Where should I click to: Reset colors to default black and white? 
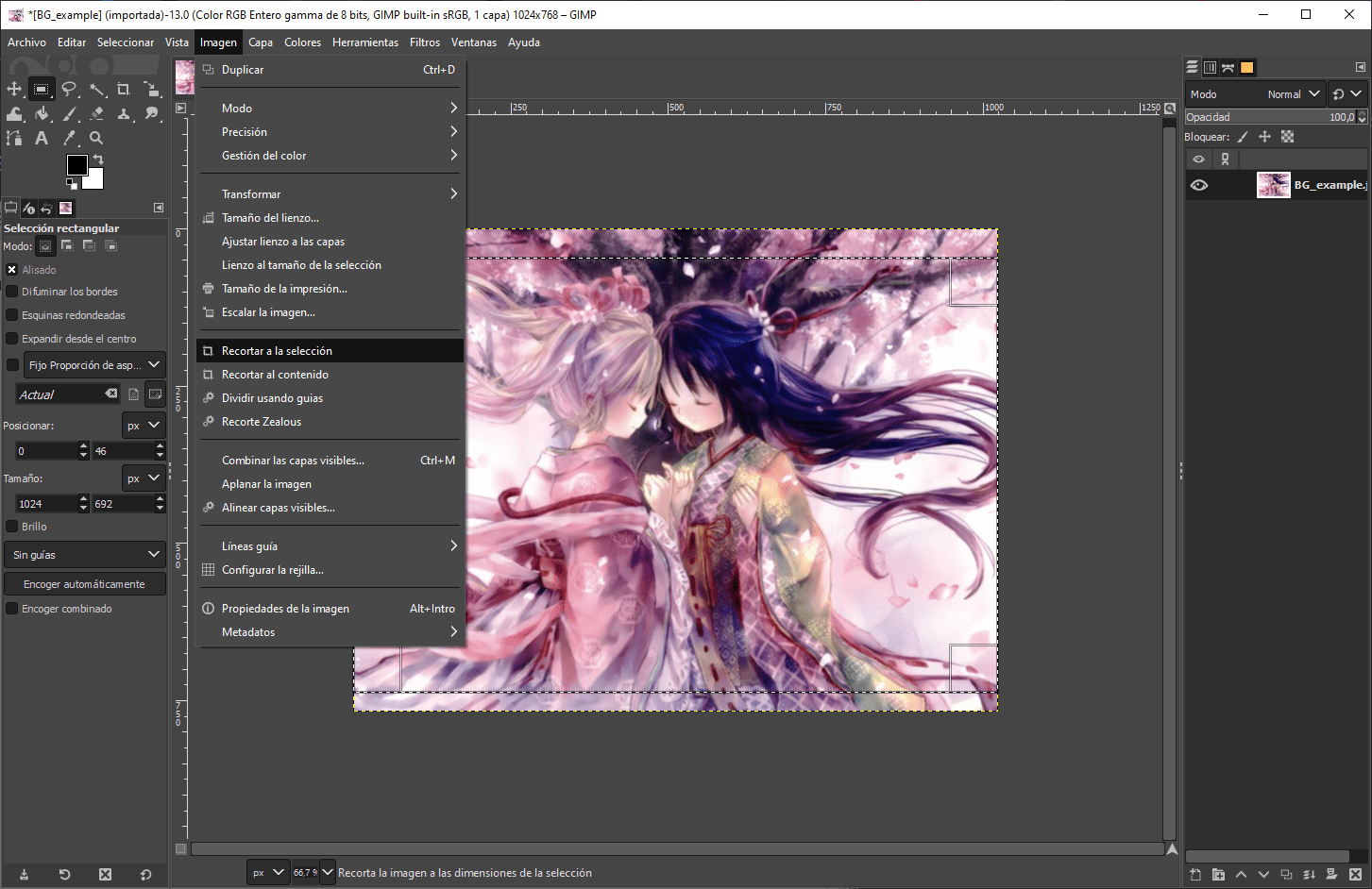click(72, 184)
